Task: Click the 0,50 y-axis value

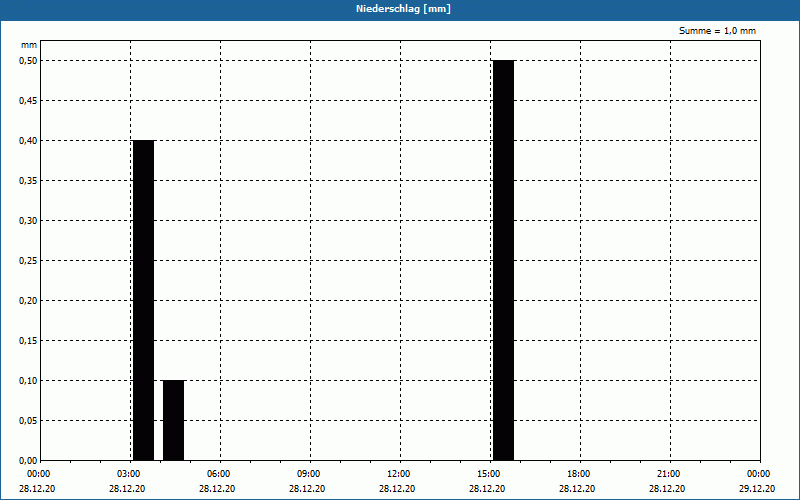Action: 28,61
